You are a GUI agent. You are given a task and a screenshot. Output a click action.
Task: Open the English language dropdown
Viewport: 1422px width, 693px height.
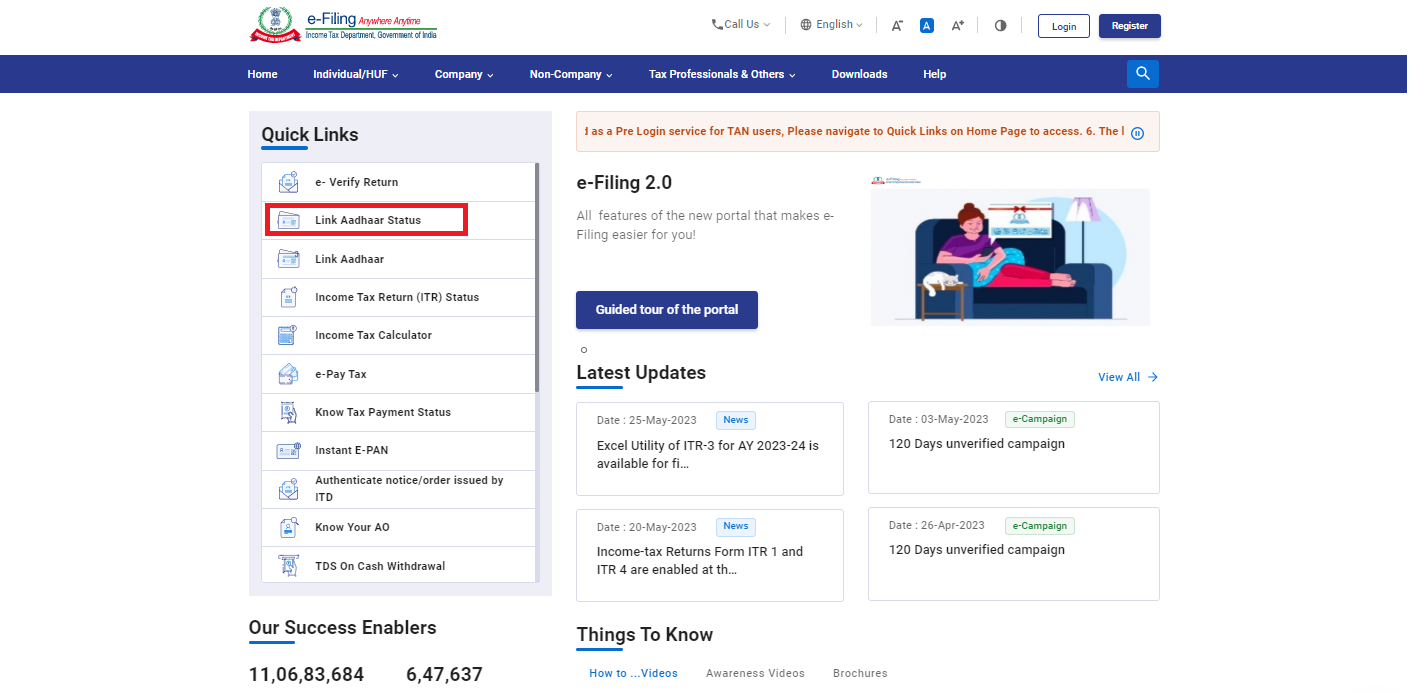[832, 25]
